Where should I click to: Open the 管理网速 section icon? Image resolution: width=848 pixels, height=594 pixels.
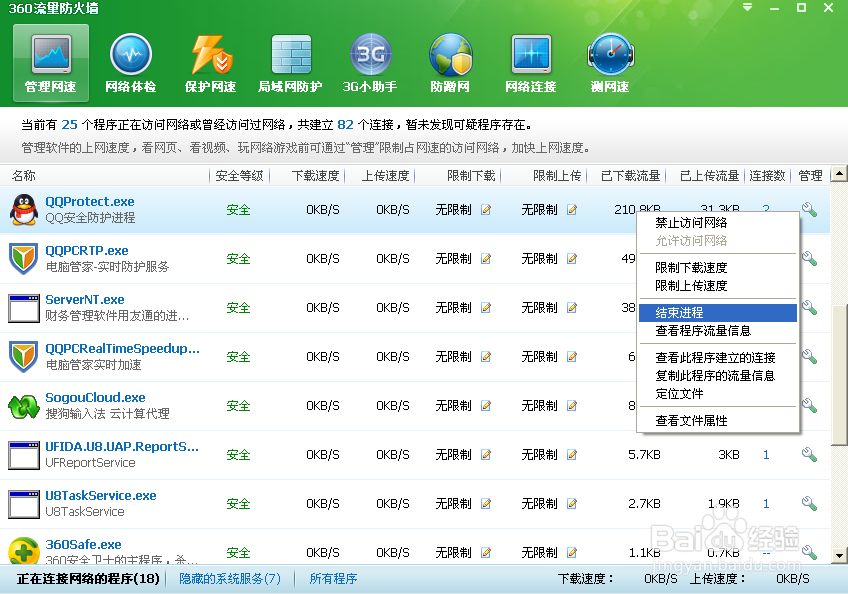(x=51, y=63)
